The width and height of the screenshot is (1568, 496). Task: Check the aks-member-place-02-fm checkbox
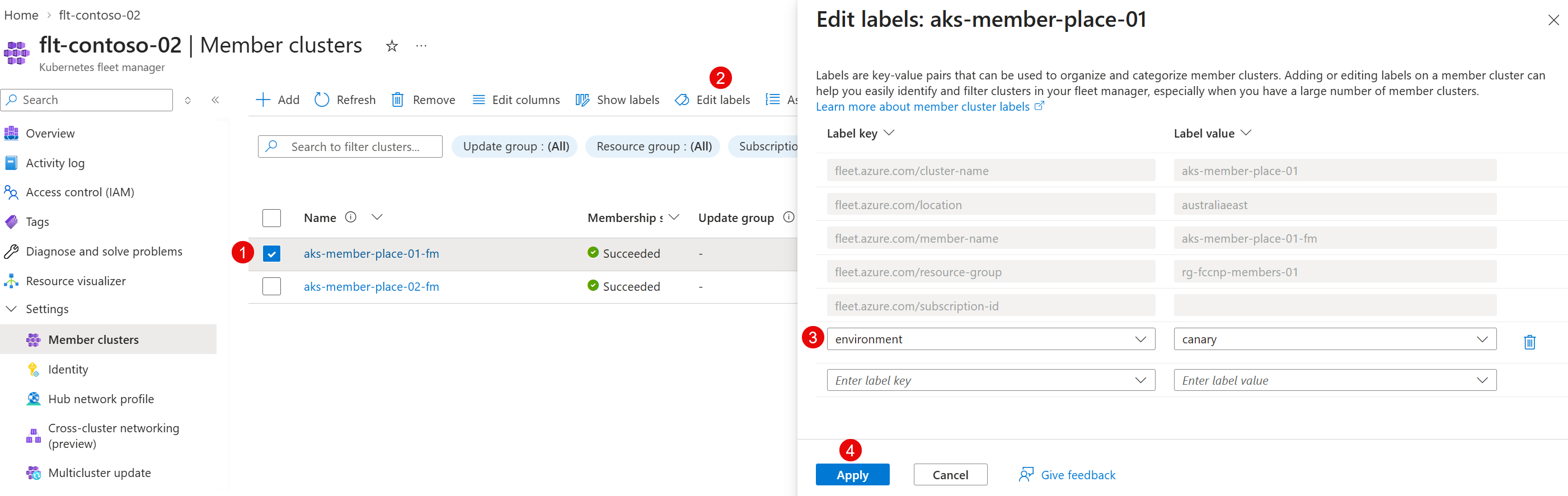pos(271,287)
